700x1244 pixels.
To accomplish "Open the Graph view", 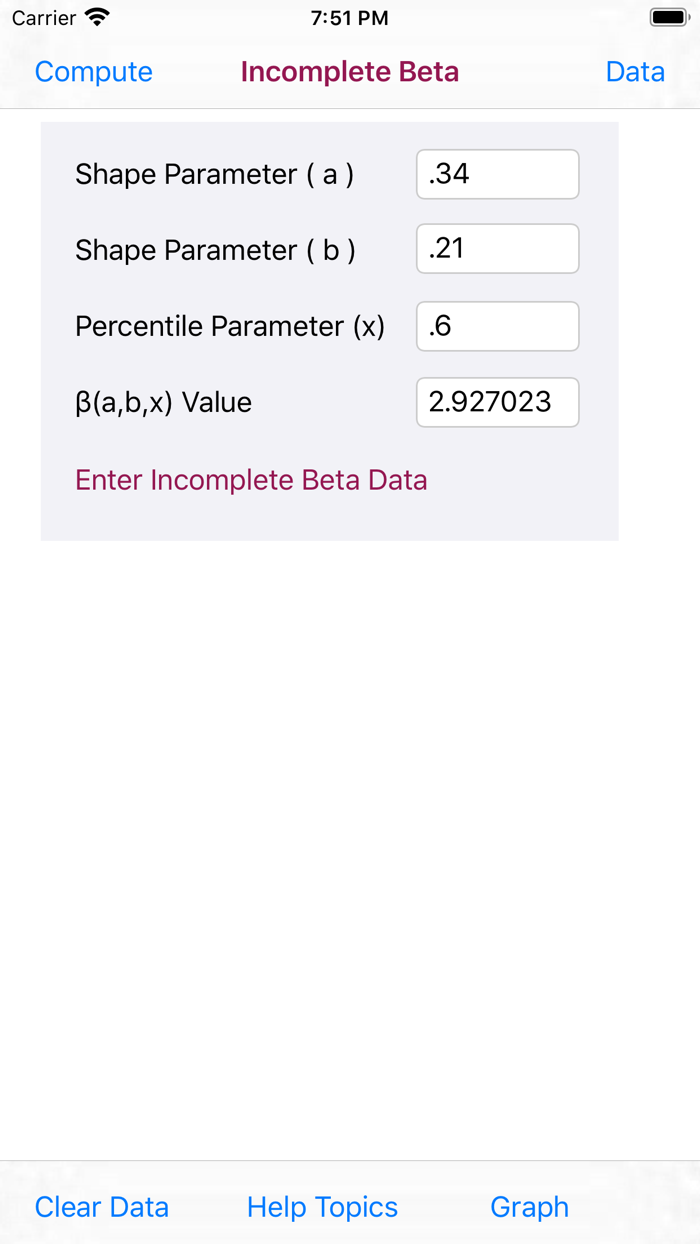I will (x=529, y=1207).
